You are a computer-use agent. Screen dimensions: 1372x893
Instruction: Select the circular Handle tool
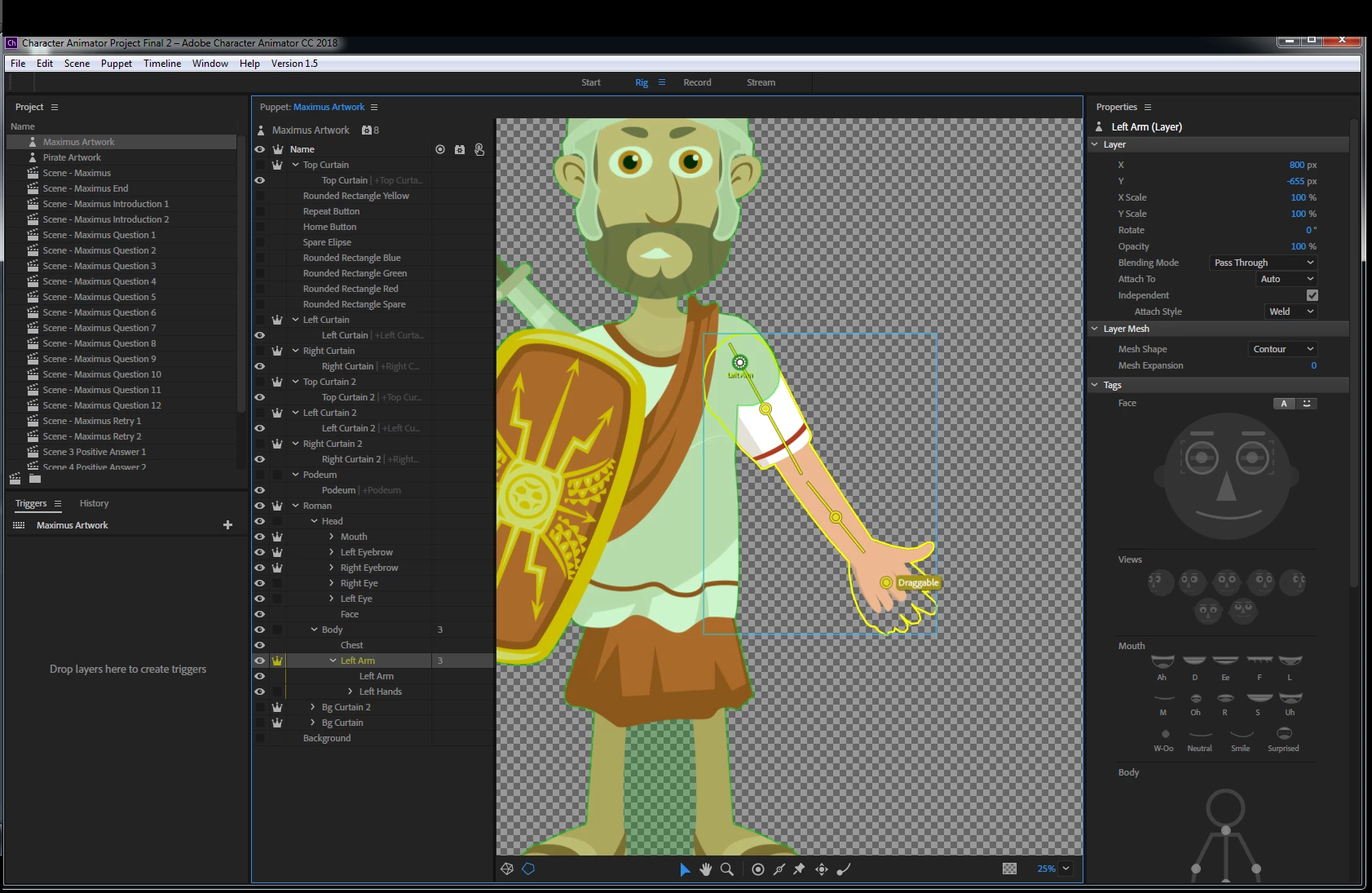click(758, 869)
